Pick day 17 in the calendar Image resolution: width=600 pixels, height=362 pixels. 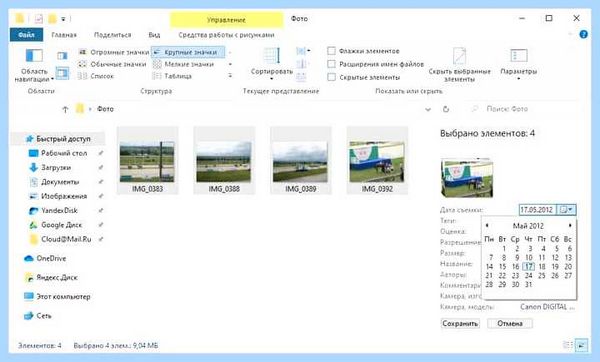point(528,267)
